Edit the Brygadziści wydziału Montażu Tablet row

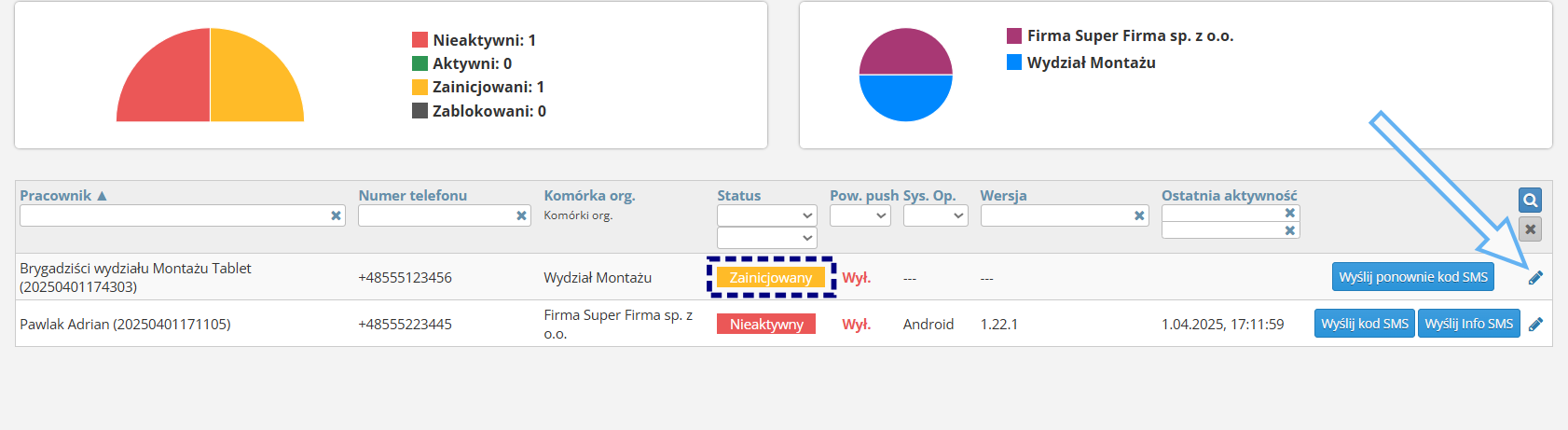tap(1535, 277)
